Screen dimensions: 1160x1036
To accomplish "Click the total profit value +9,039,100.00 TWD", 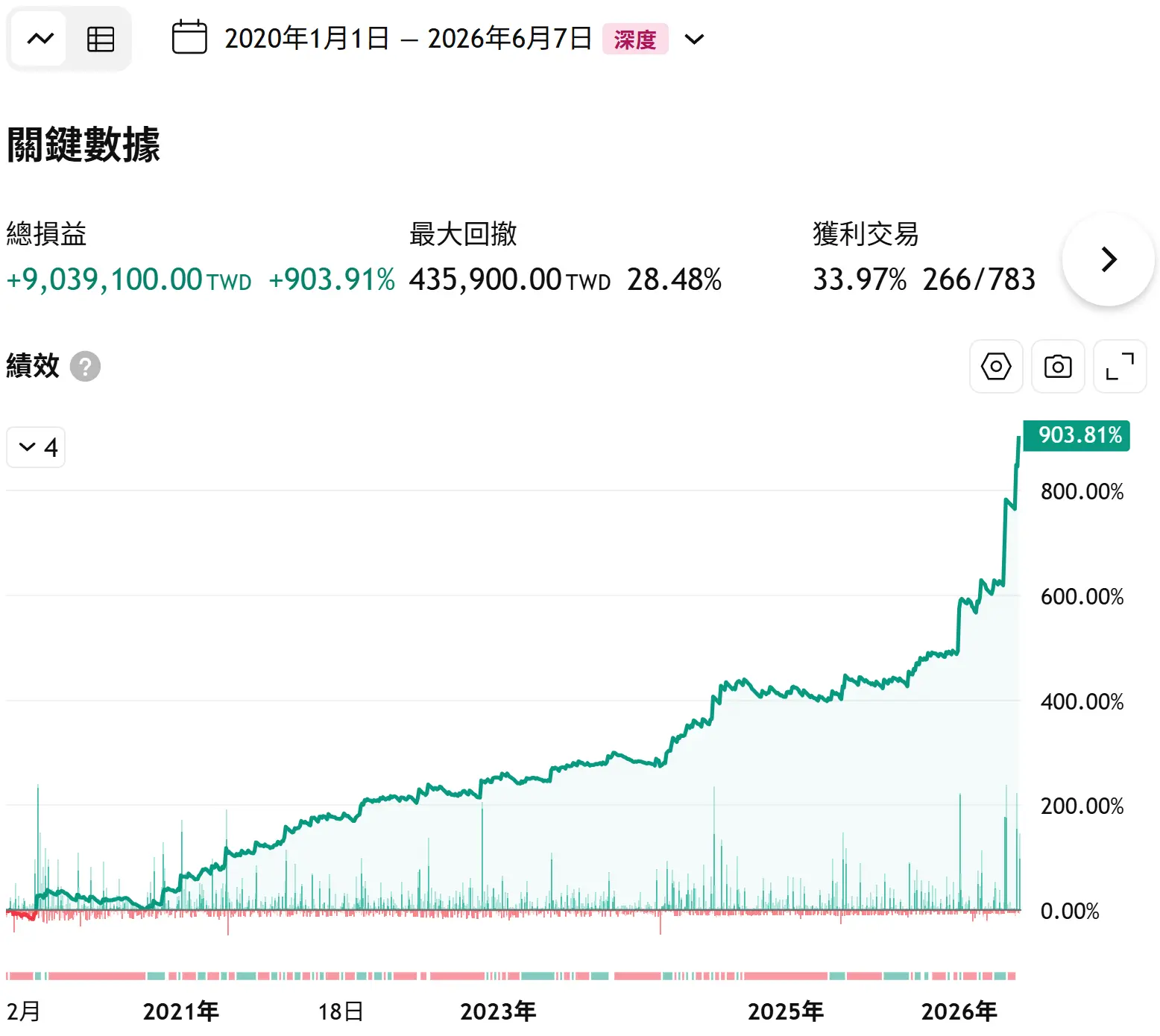I will [129, 279].
